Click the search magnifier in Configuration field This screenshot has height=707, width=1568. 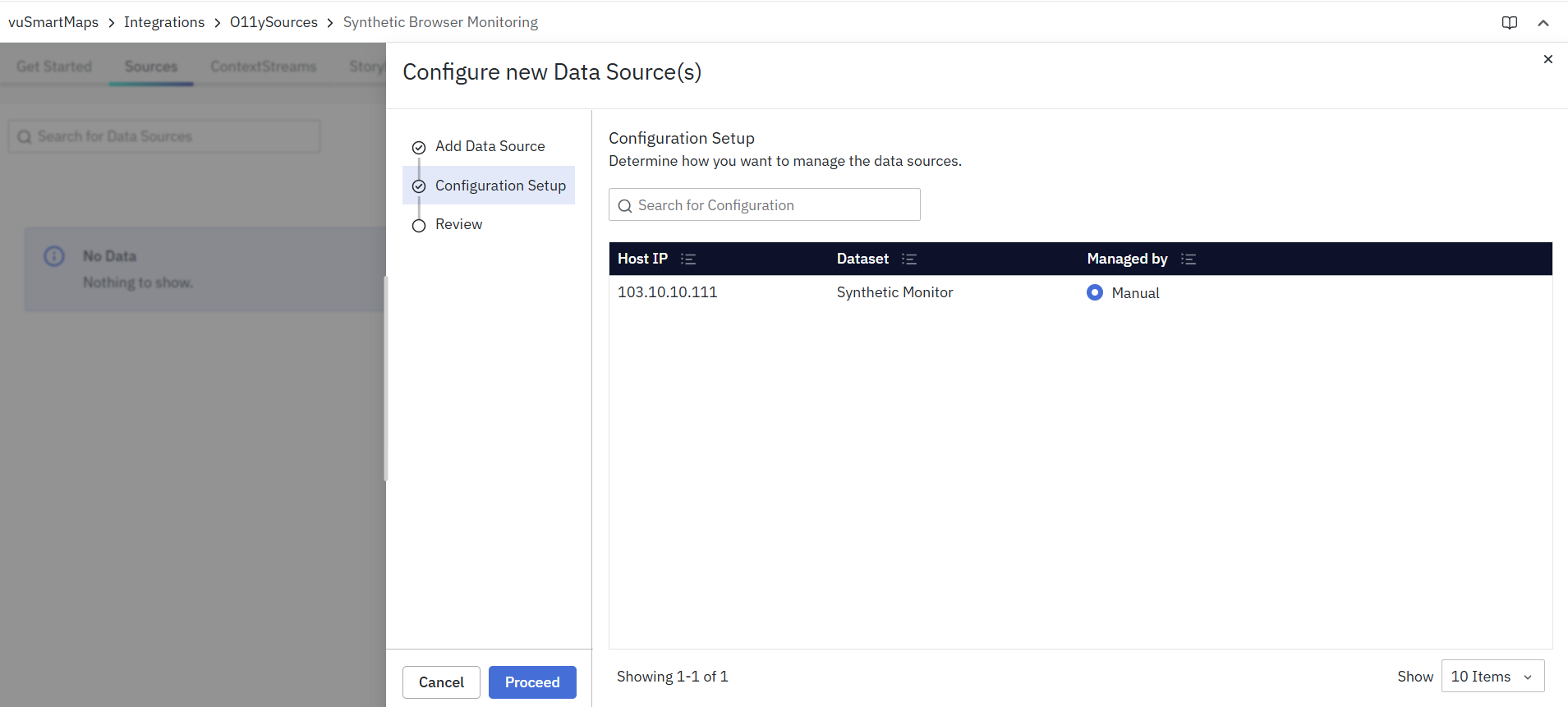tap(625, 206)
